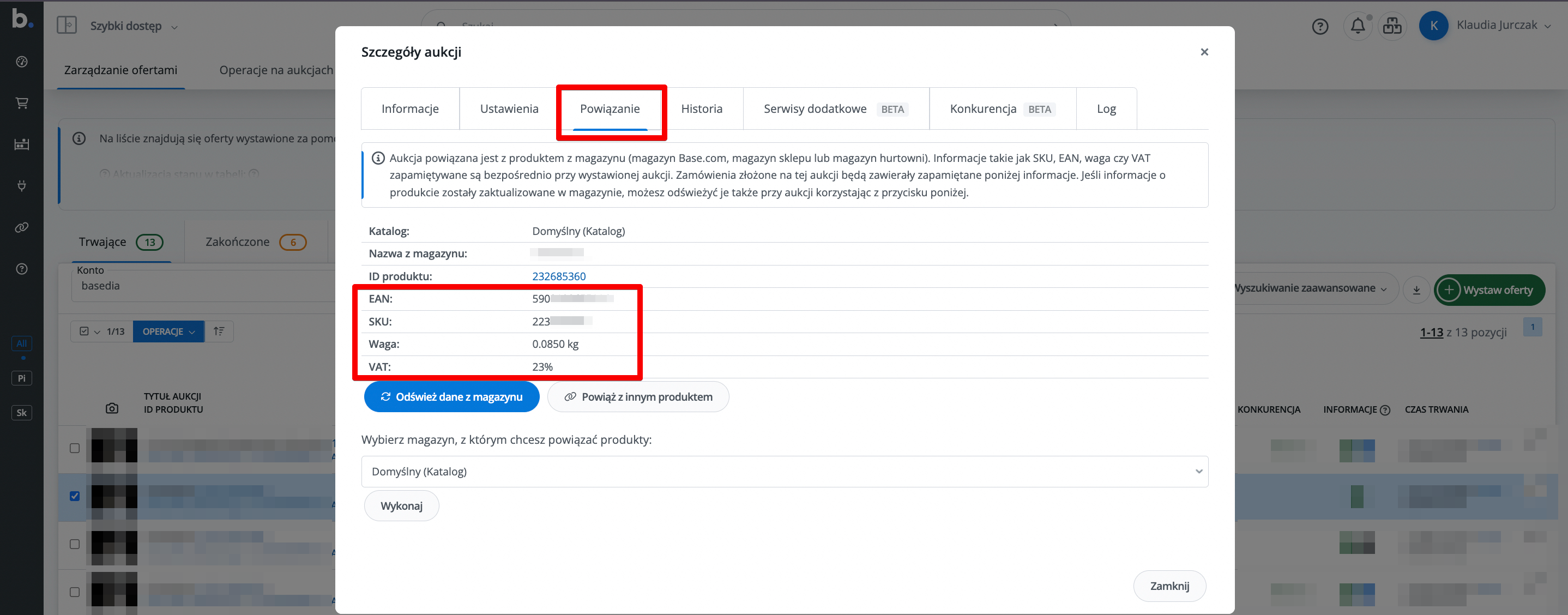The image size is (1568, 615).
Task: Click the Powiąż z innym produktem button
Action: pos(637,397)
